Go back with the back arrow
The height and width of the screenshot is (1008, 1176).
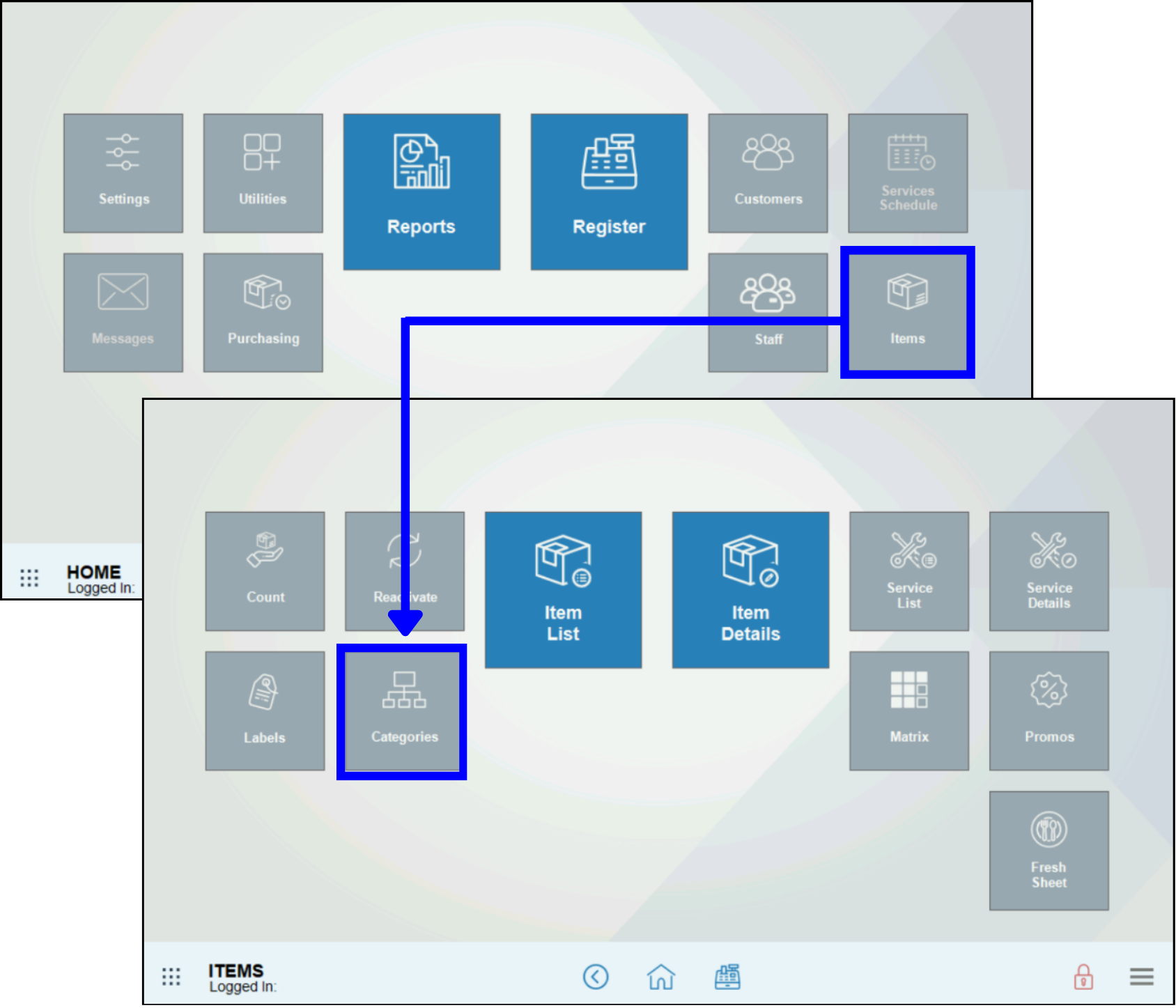596,977
